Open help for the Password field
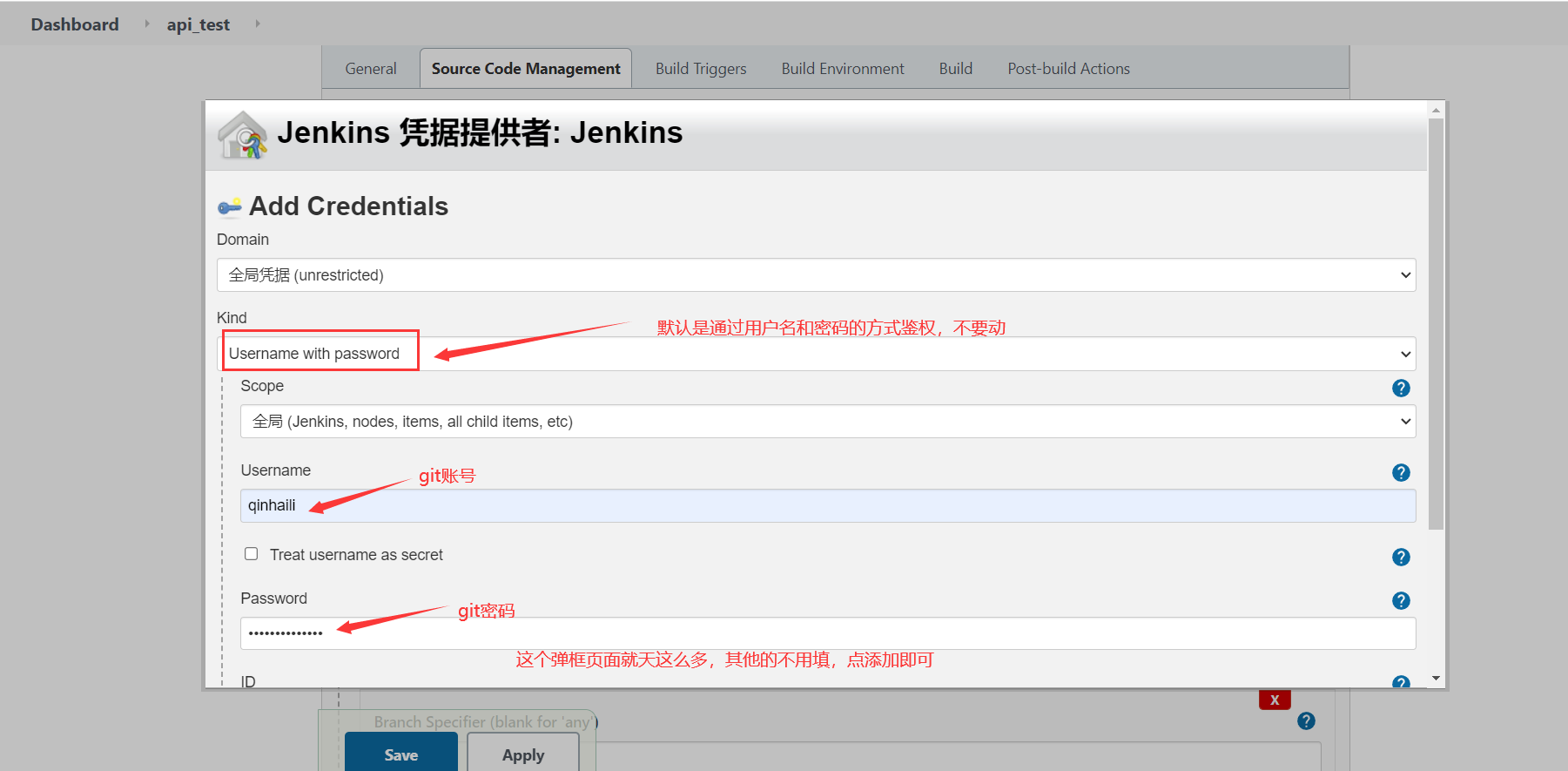 tap(1400, 600)
